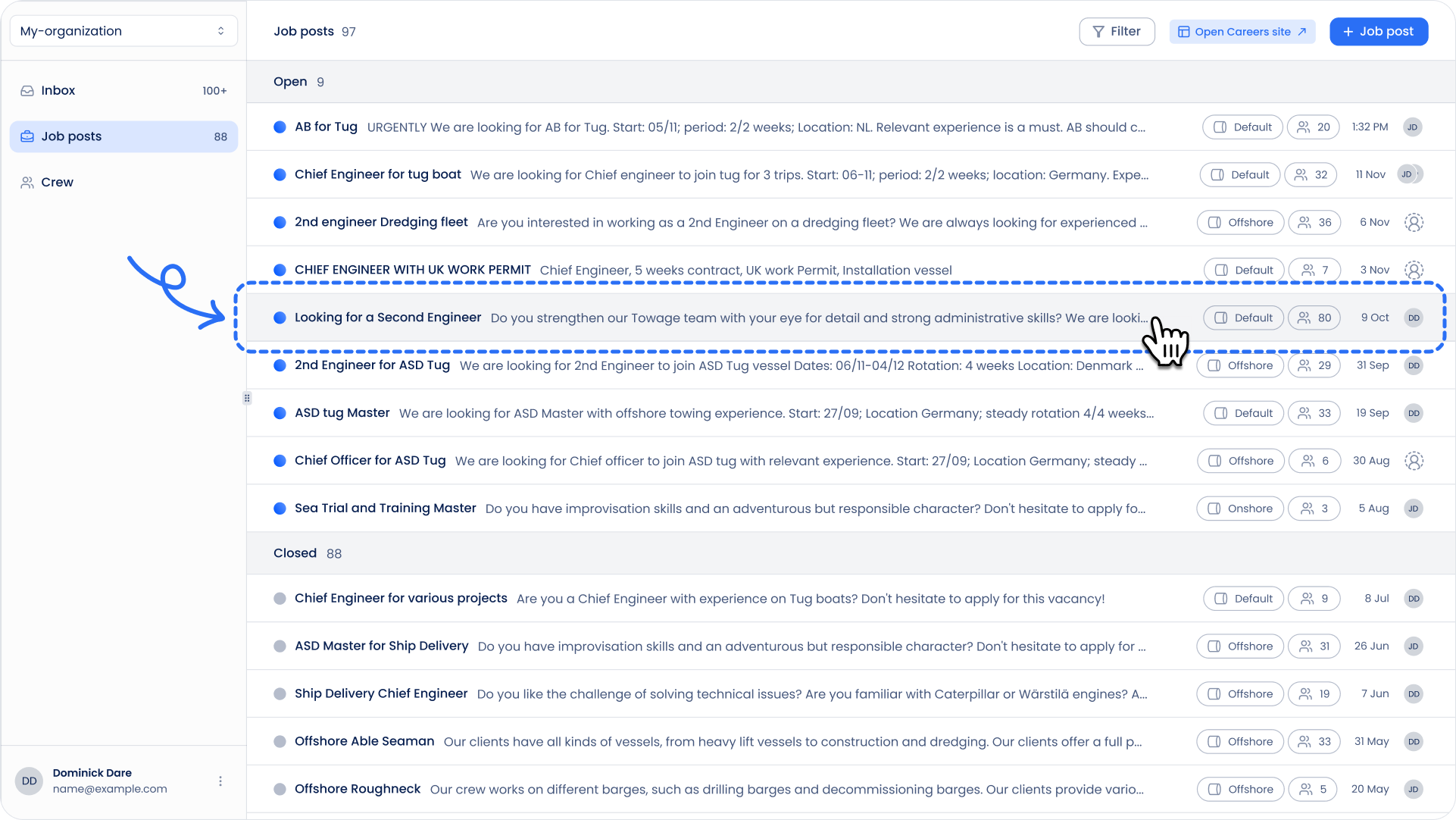Click the JD avatar on AB for Tug row

pos(1412,127)
